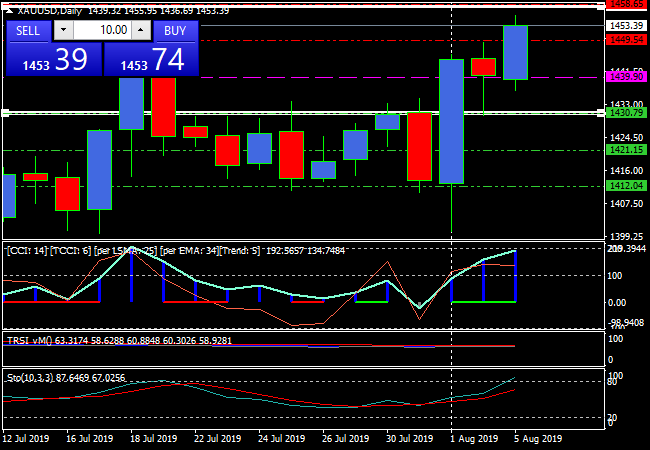Collapse one-click trading panel via the title triangle
The height and width of the screenshot is (450, 650).
(9, 10)
